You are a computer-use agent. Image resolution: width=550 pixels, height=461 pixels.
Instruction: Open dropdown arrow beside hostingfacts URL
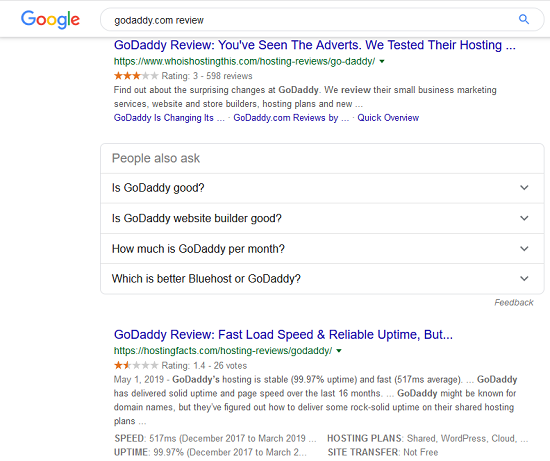click(339, 350)
